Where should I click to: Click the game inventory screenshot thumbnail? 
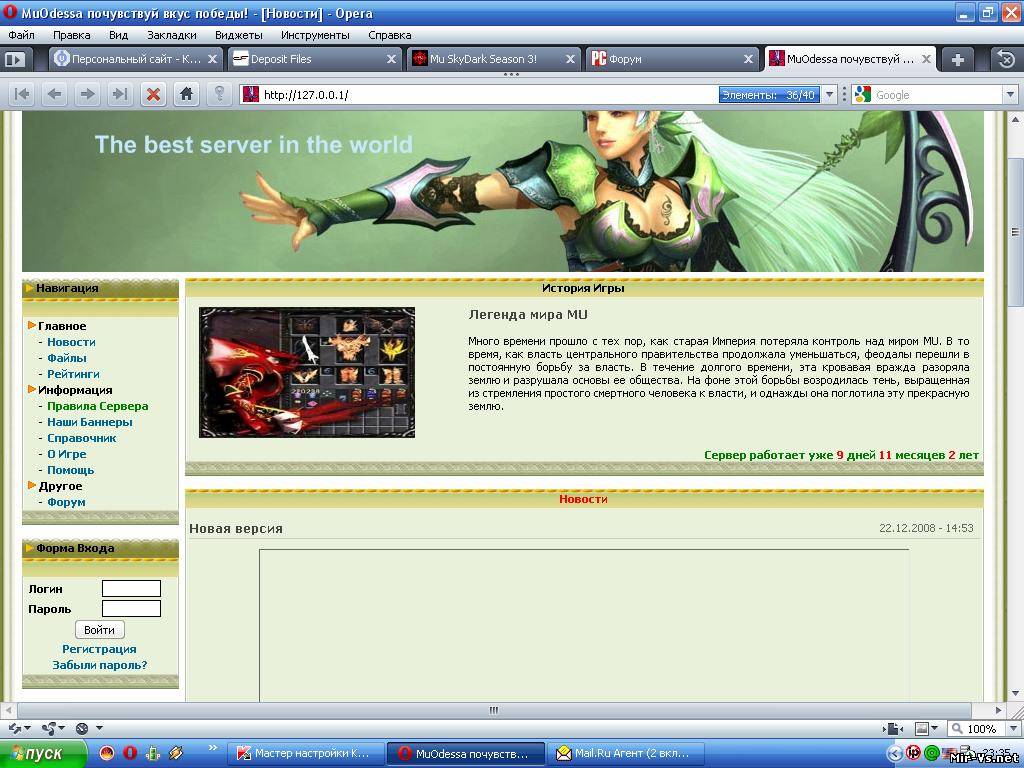pyautogui.click(x=307, y=372)
